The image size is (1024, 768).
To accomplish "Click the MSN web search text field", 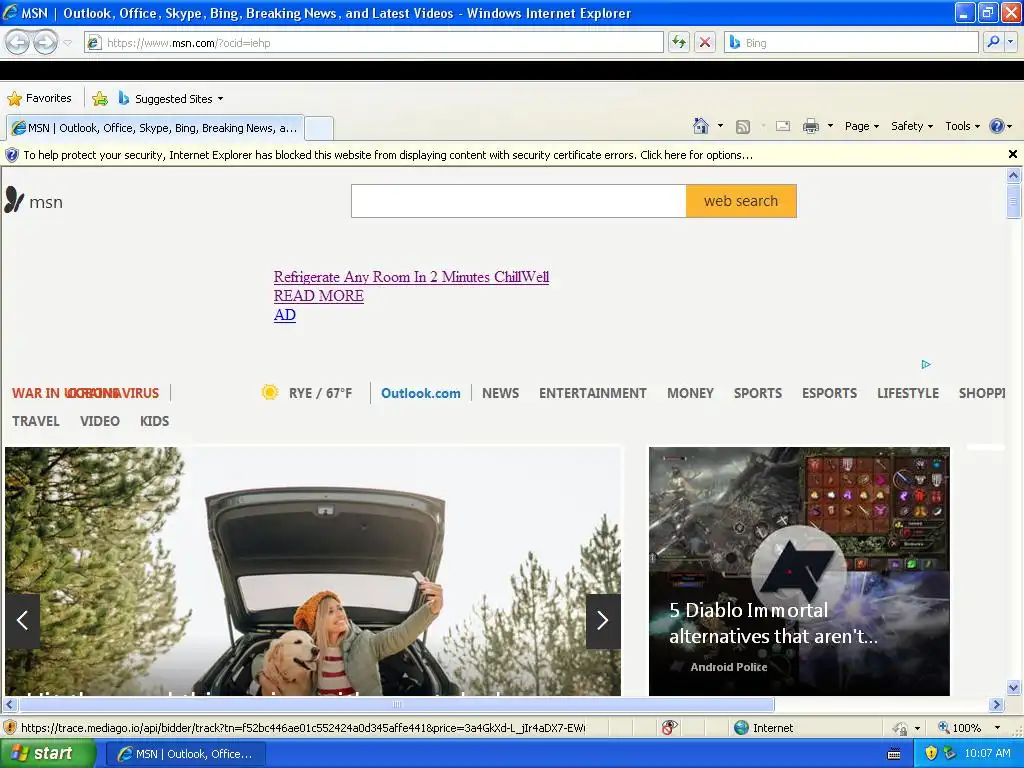I will click(519, 201).
